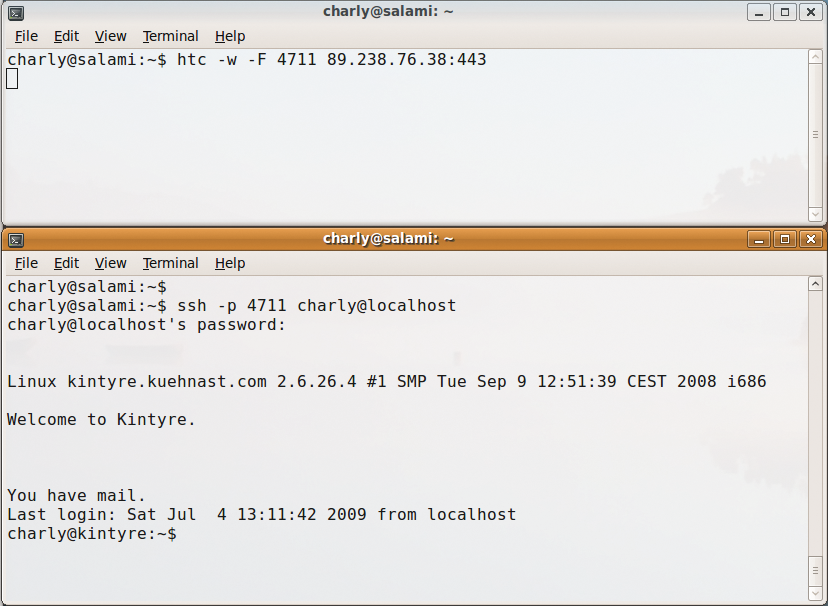Click top window title 'charly@salami: ~'
Image resolution: width=828 pixels, height=606 pixels.
(388, 12)
